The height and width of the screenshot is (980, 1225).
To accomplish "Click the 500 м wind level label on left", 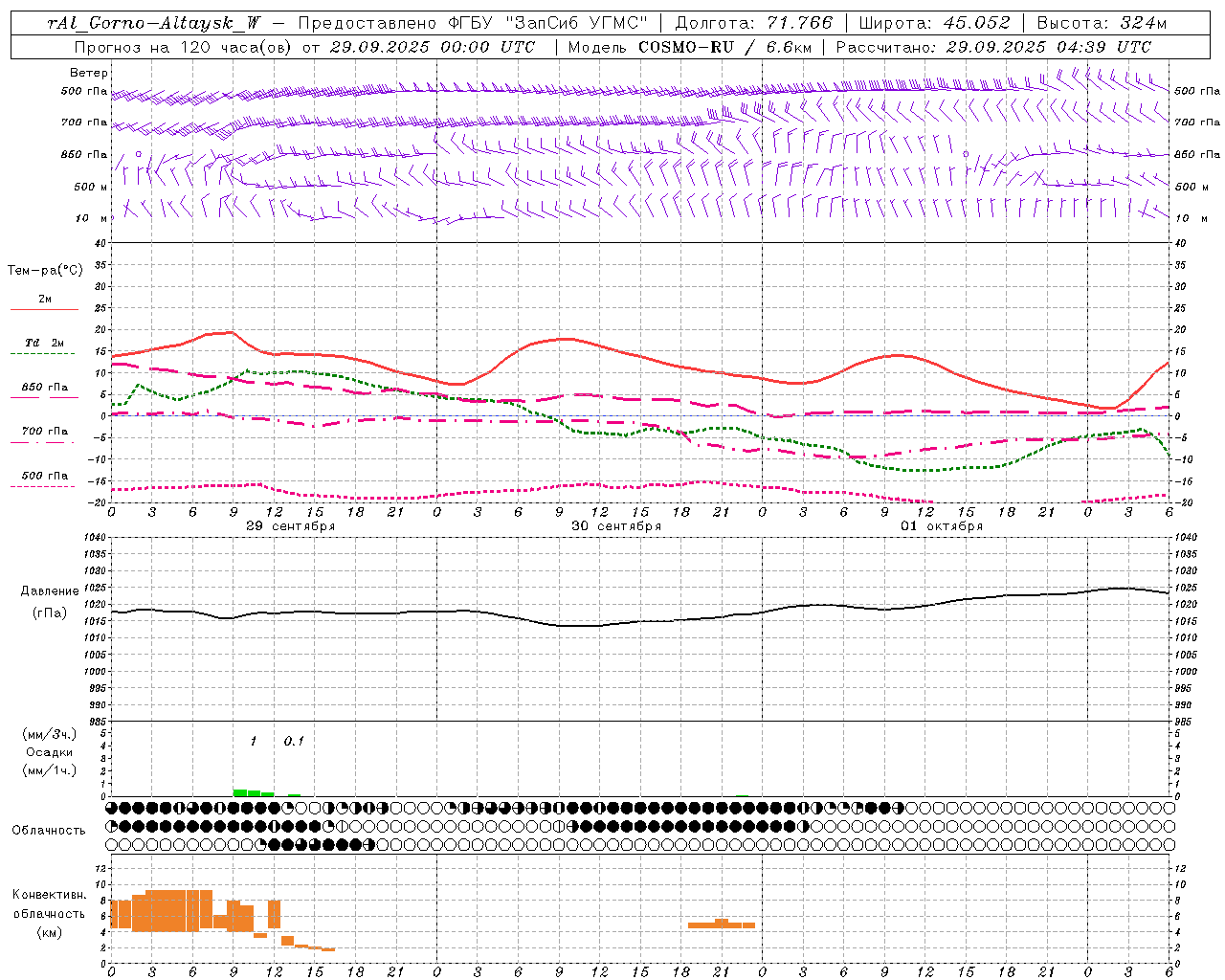I will click(x=90, y=187).
